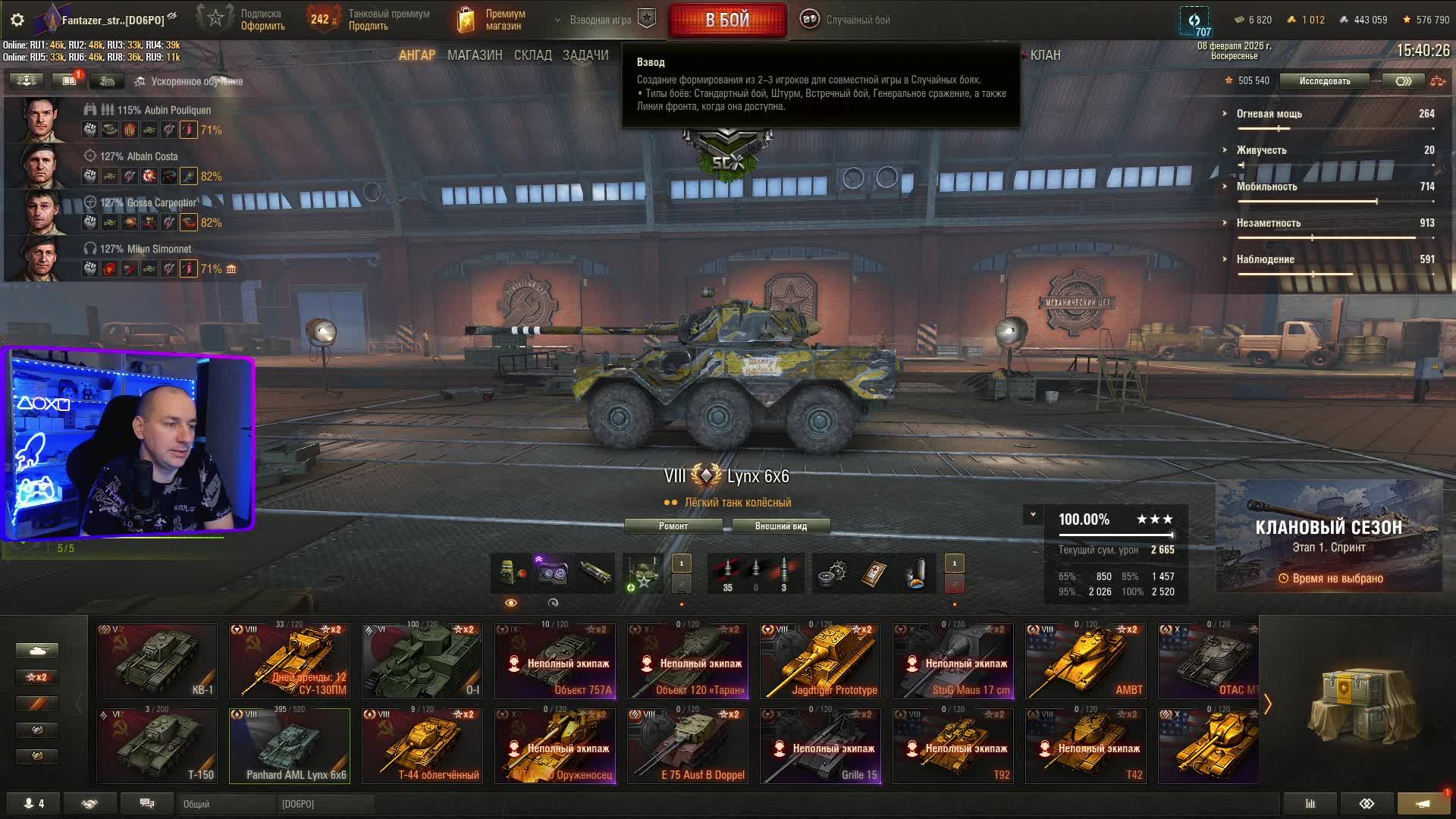This screenshot has width=1456, height=819.
Task: Switch to the МАГАЗИН tab
Action: (475, 55)
